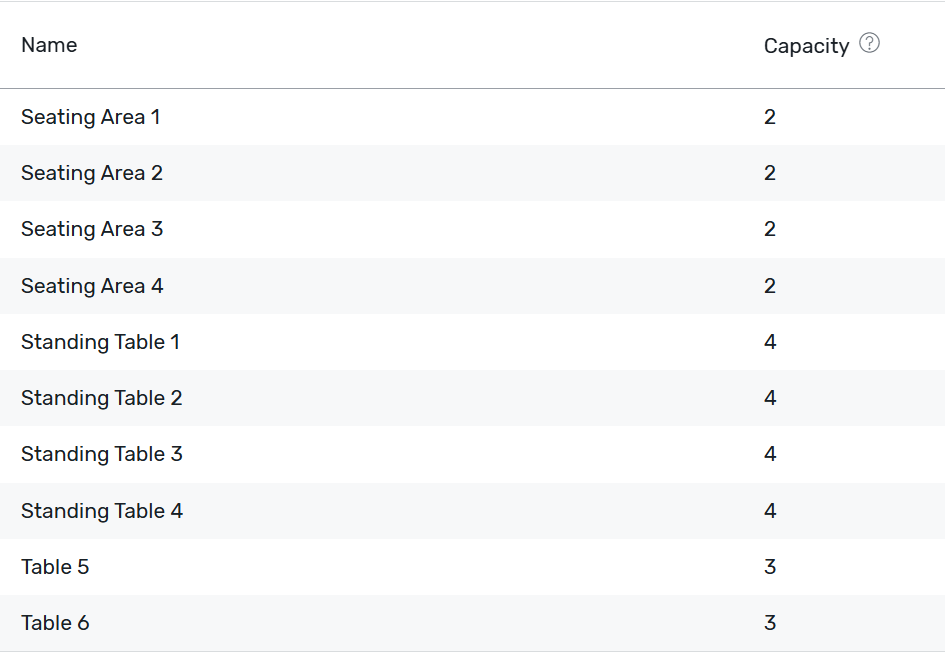Select the Seating Area 1 row
This screenshot has width=945, height=663.
472,117
